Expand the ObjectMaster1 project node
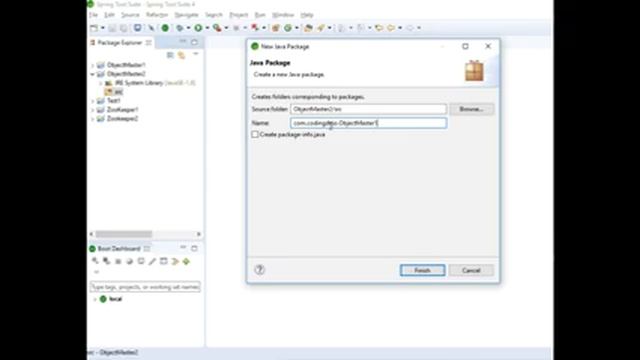 tap(93, 65)
